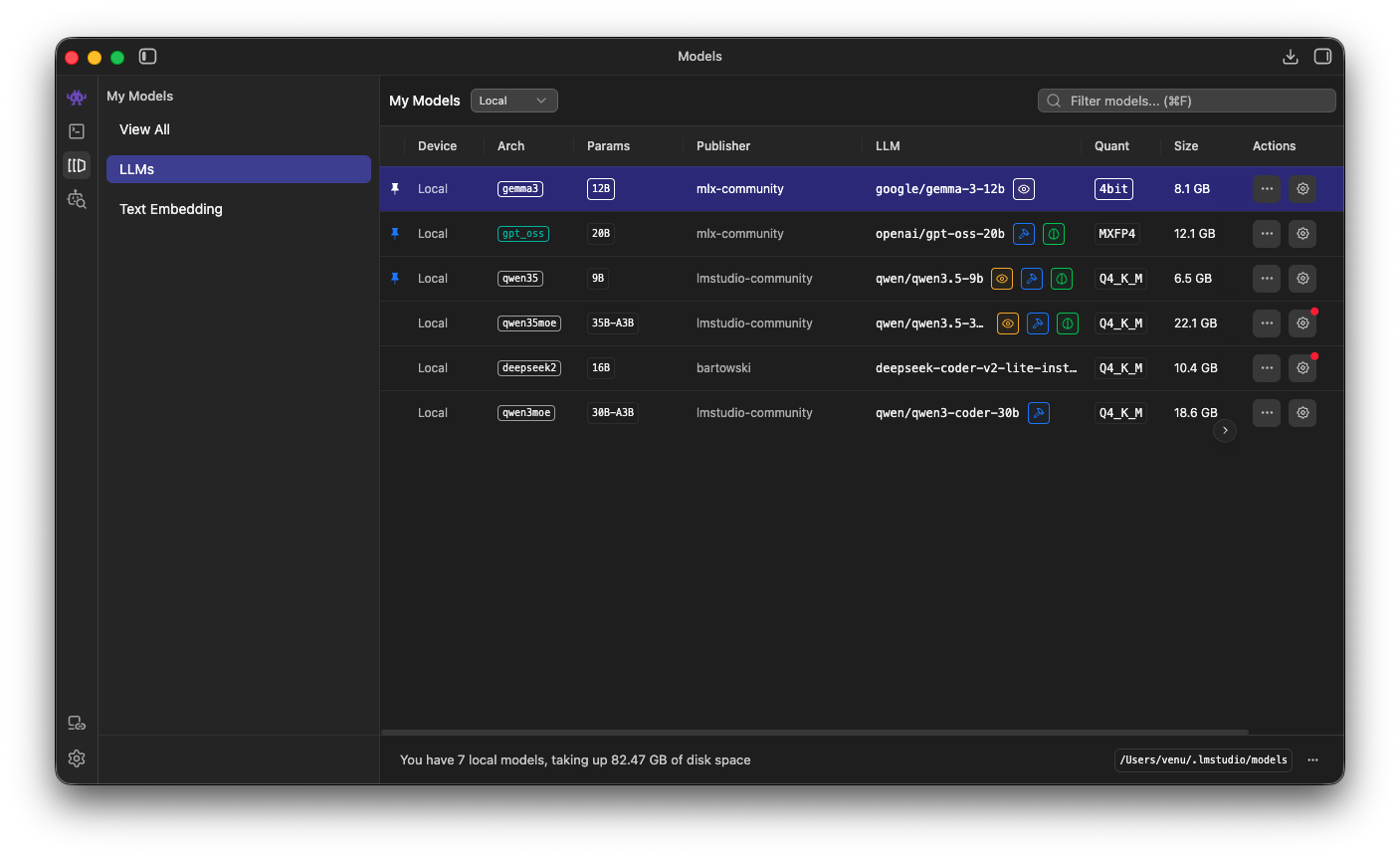Screen dimensions: 1400x858
Task: Open gear settings for deepseek-coder-v2-lite model
Action: click(1302, 368)
